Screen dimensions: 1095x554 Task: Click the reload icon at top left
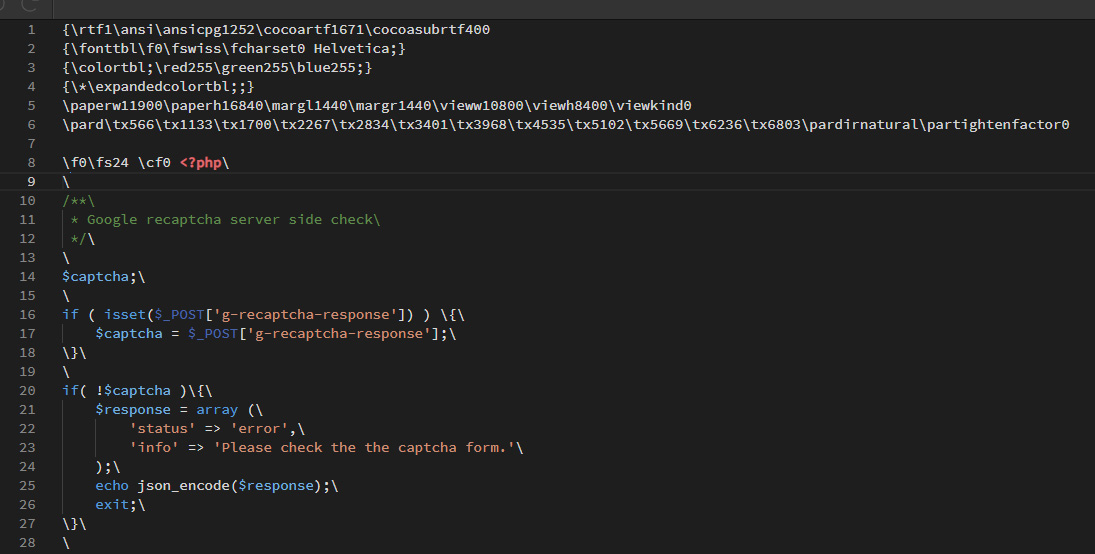point(29,5)
